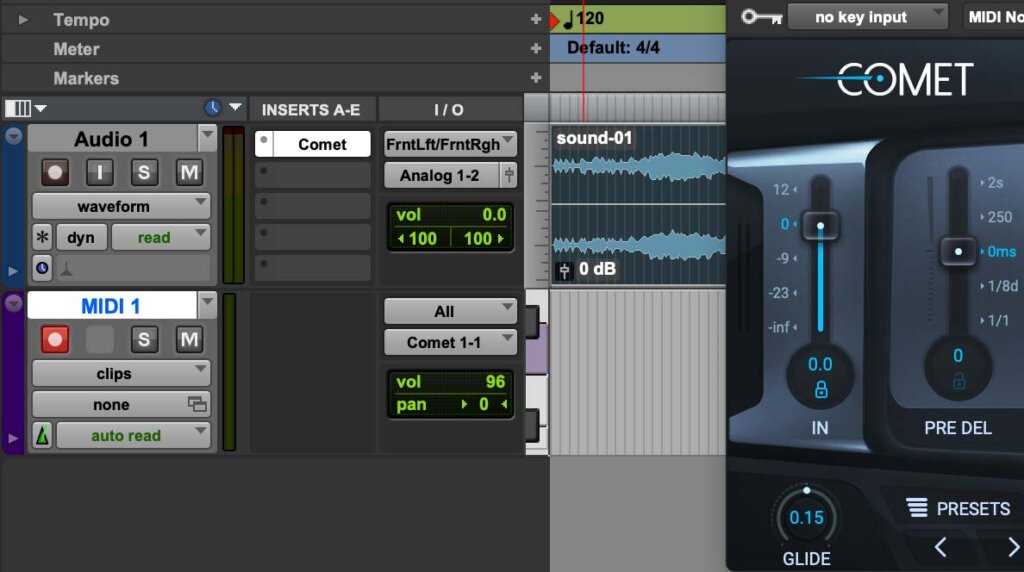This screenshot has width=1024, height=572.
Task: Click the I / O column header
Action: pos(448,110)
